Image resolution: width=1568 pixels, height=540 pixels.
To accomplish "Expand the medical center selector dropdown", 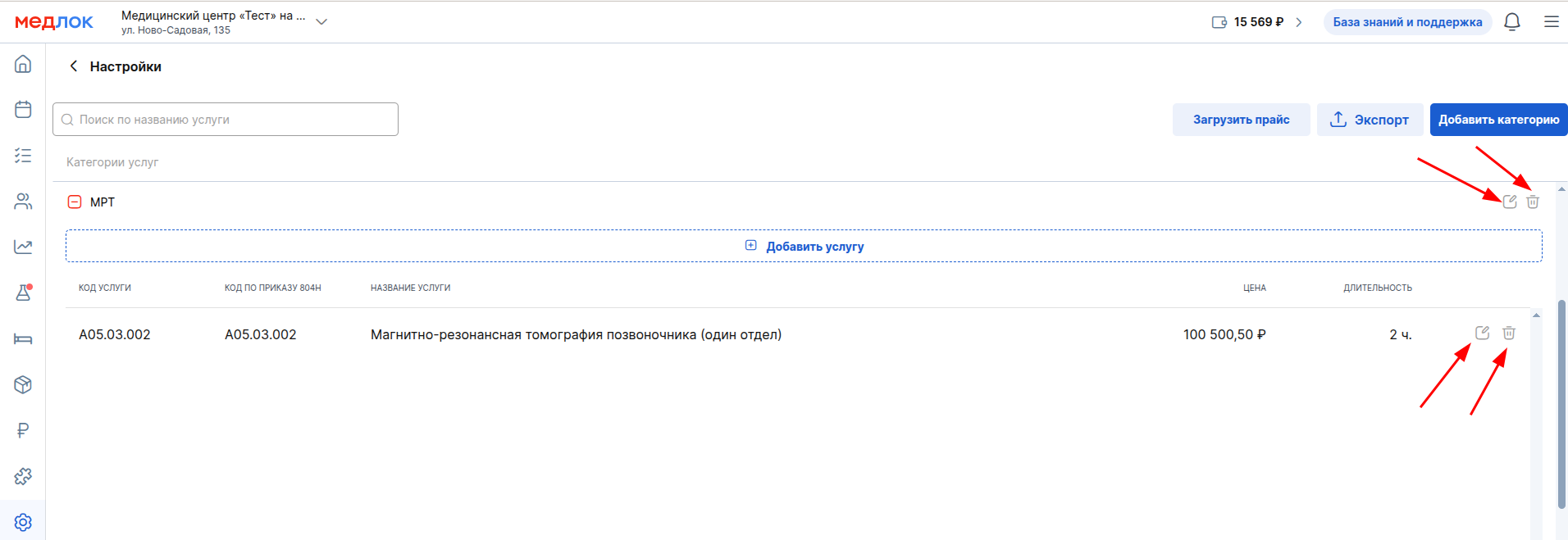I will 321,22.
